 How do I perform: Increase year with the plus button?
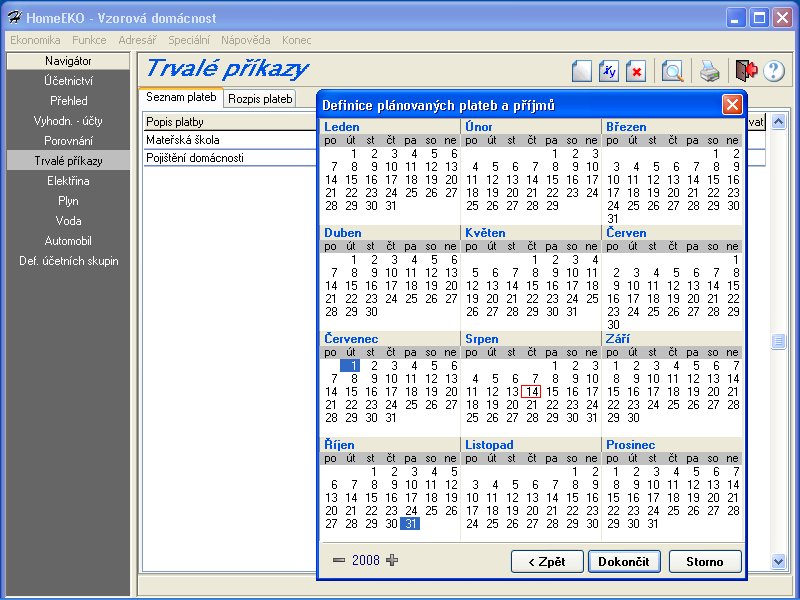click(x=391, y=560)
